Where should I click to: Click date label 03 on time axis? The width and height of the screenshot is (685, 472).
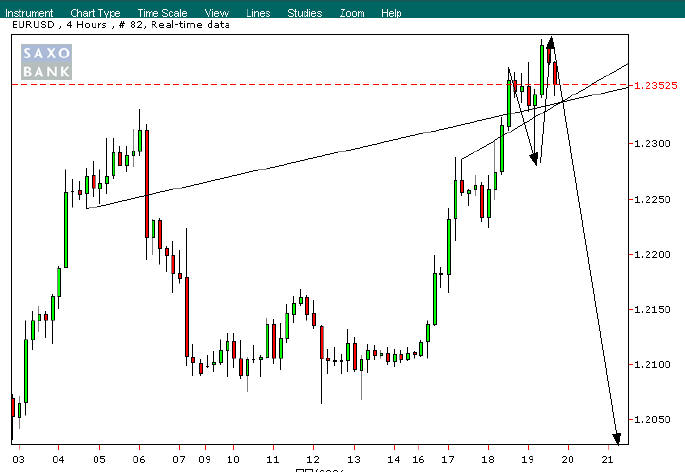tap(18, 459)
